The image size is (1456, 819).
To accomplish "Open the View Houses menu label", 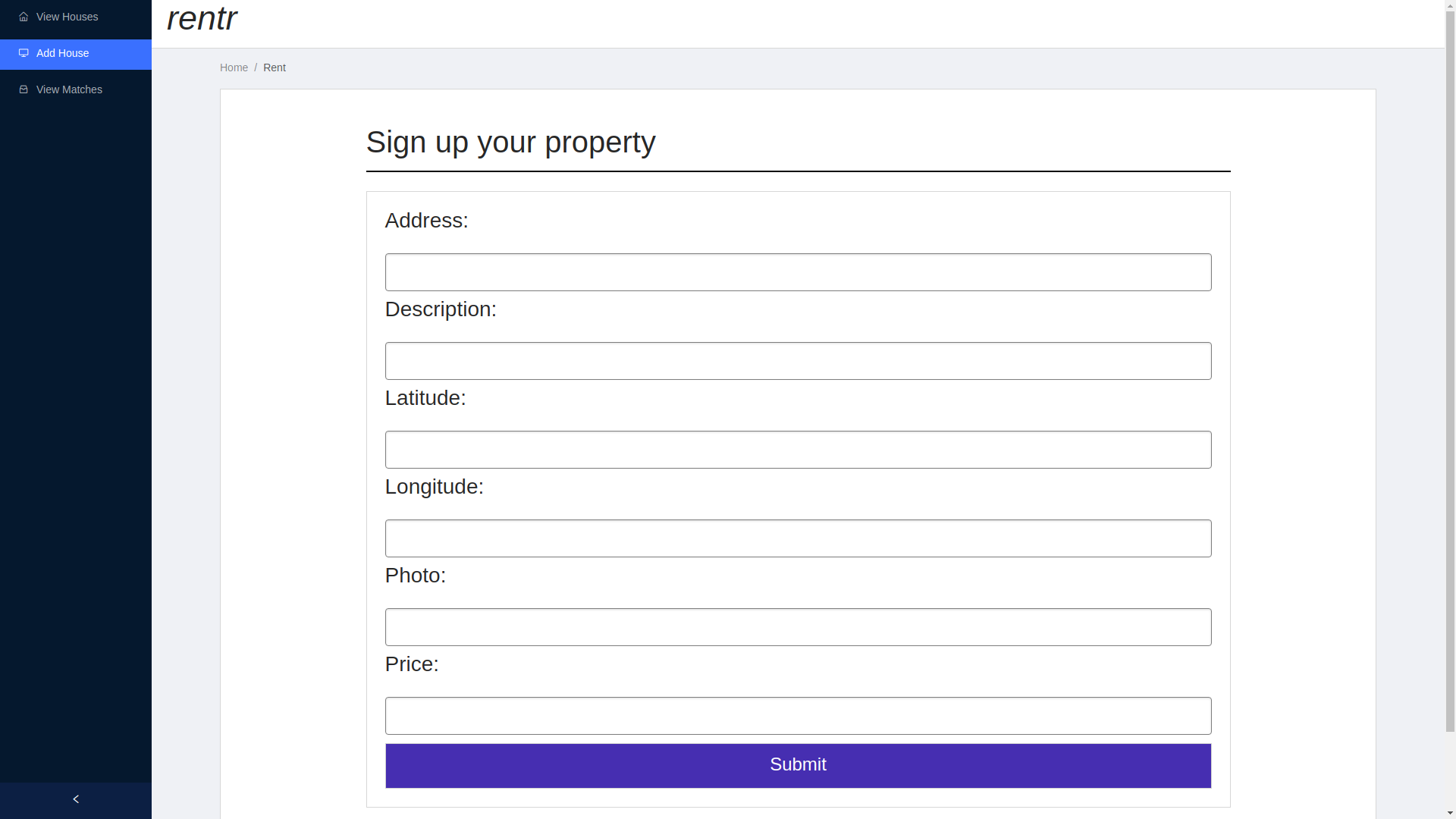I will point(67,17).
